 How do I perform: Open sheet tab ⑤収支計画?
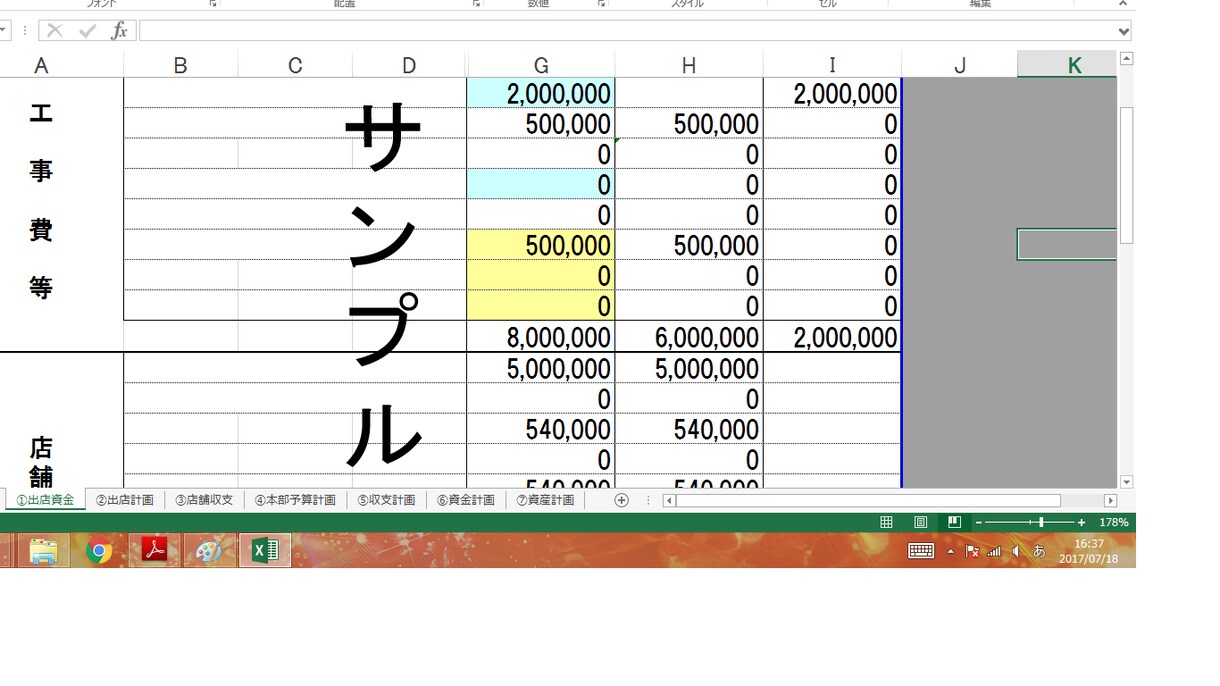[x=386, y=500]
